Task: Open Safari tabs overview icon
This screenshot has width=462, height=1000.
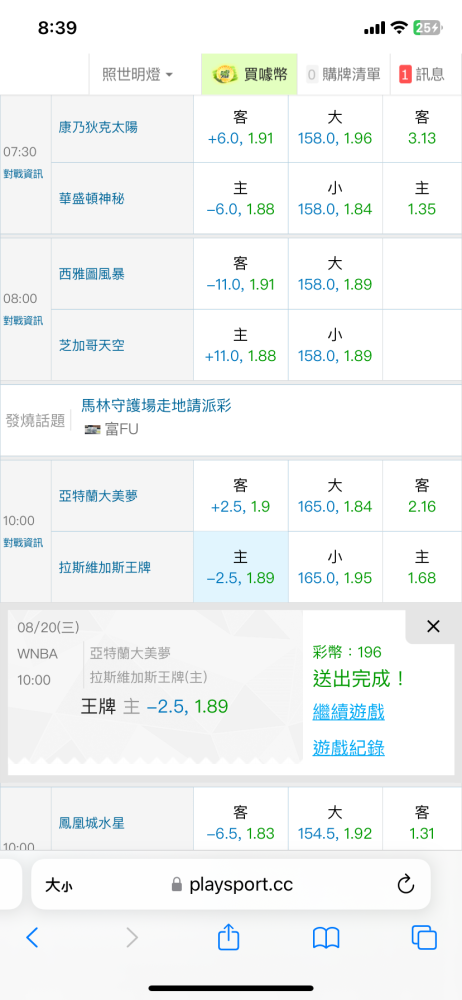Action: pyautogui.click(x=424, y=937)
